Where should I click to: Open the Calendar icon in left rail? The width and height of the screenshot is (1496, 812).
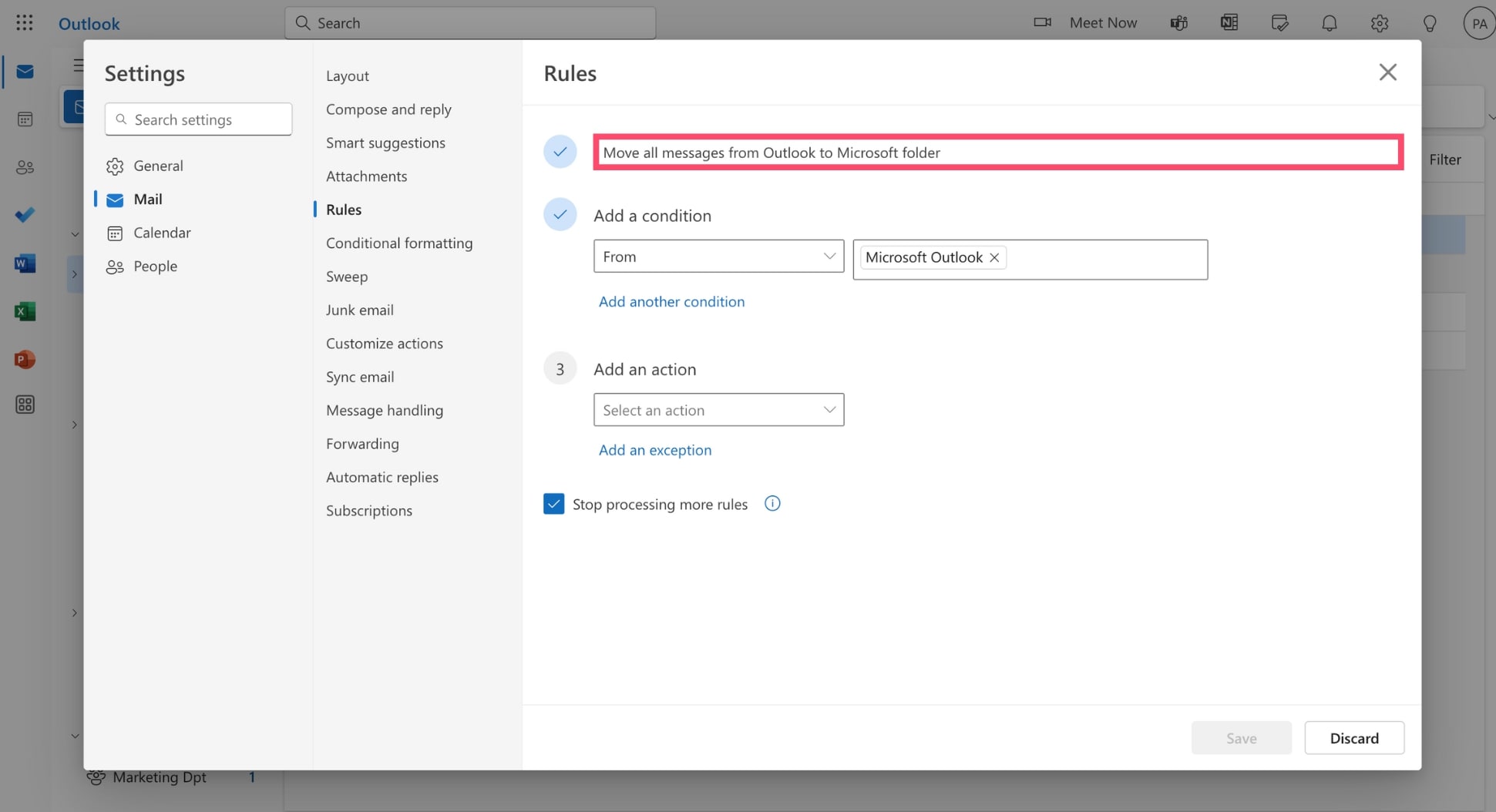coord(25,119)
